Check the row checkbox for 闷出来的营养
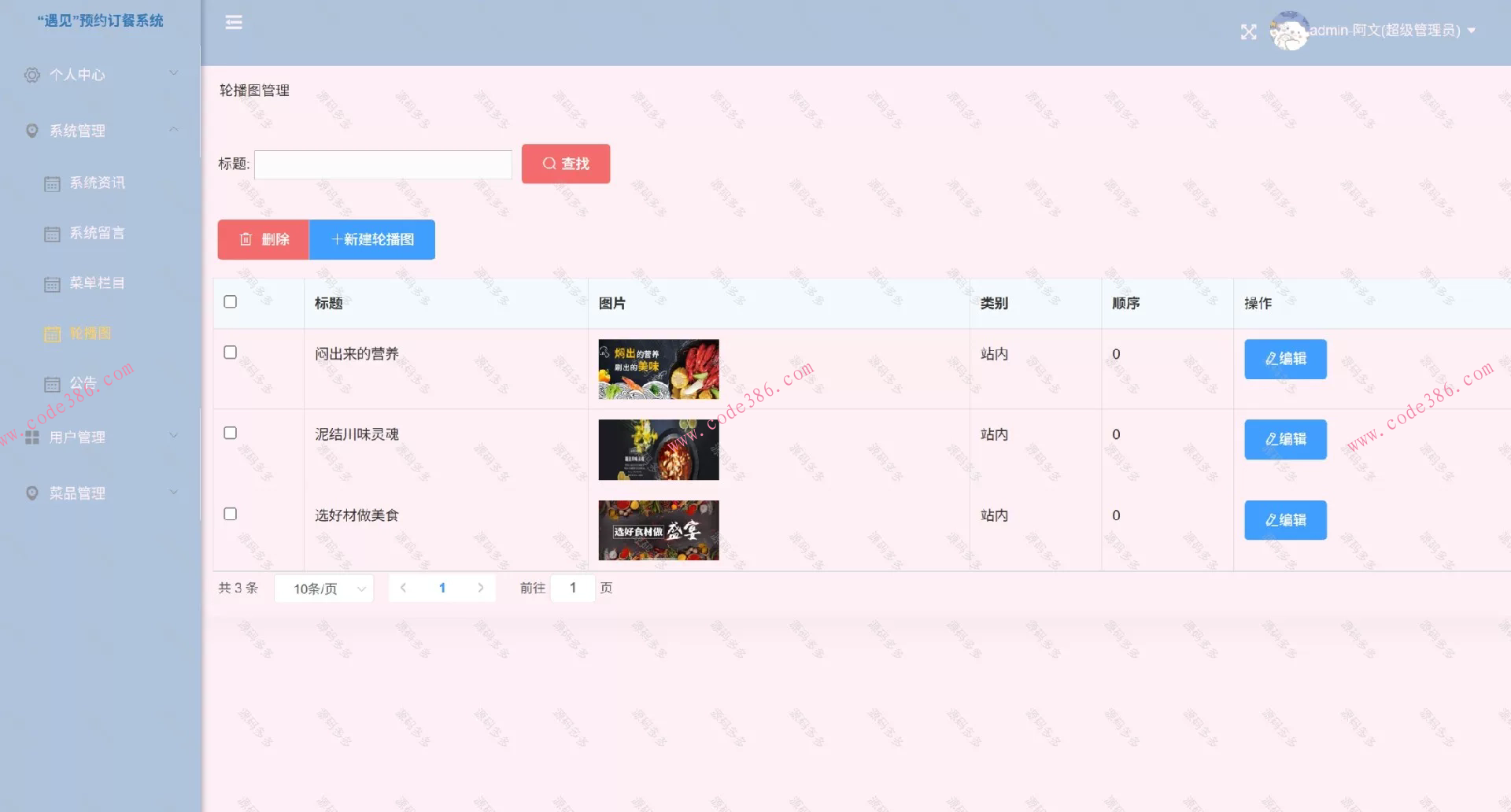1511x812 pixels. 230,353
